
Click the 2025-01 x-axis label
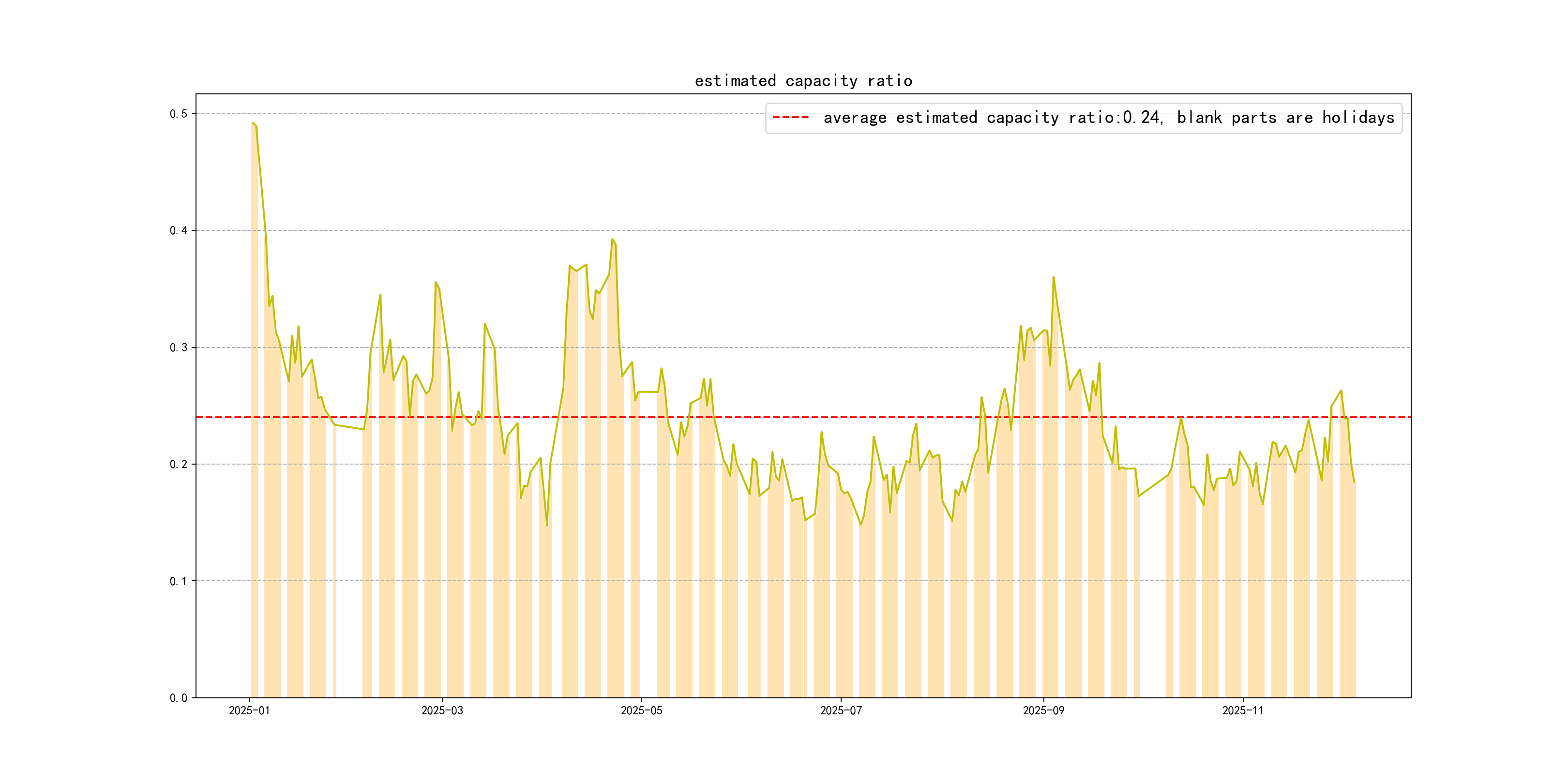point(249,710)
